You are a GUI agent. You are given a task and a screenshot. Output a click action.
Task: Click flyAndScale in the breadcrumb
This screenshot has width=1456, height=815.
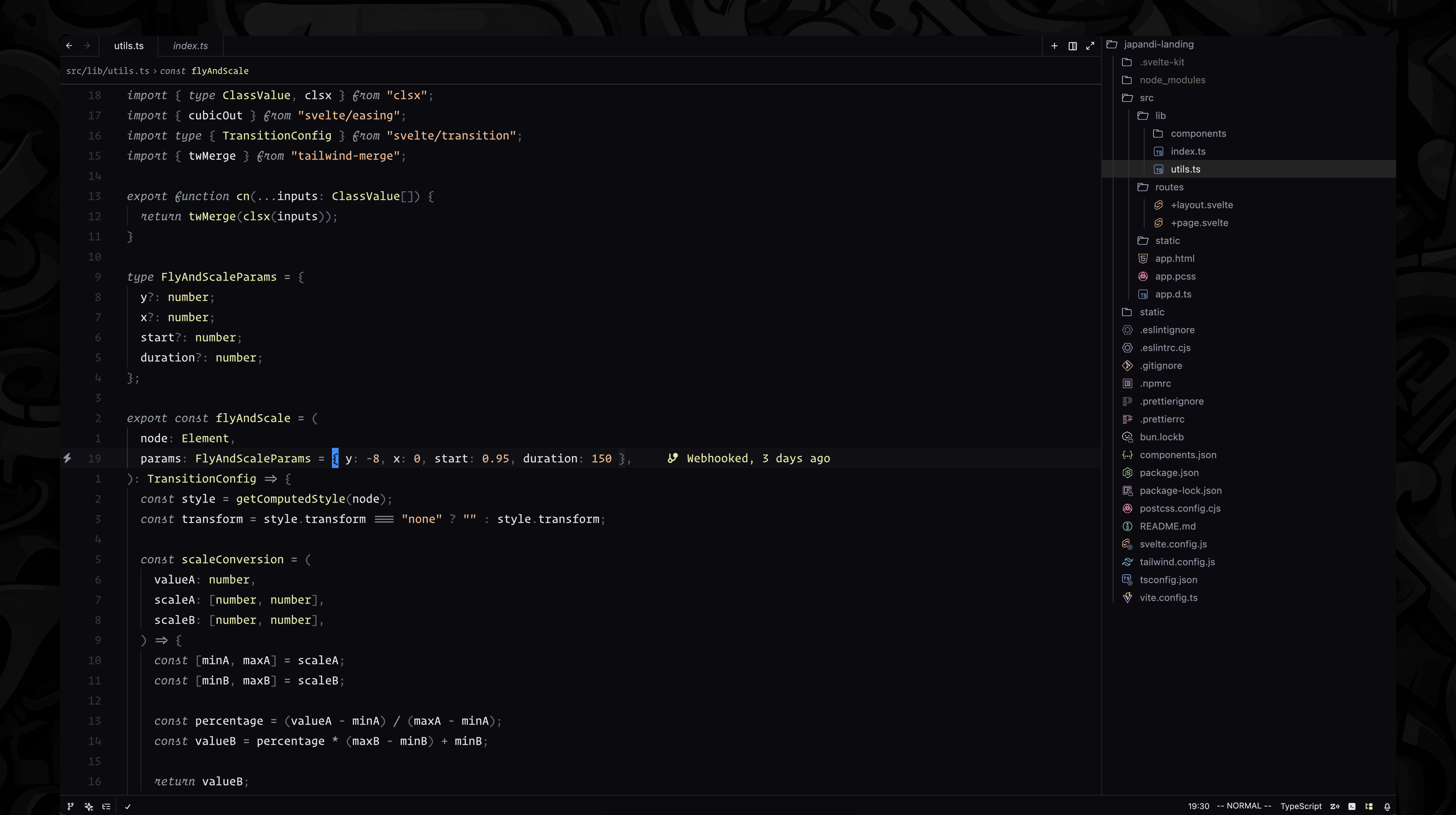click(x=220, y=71)
